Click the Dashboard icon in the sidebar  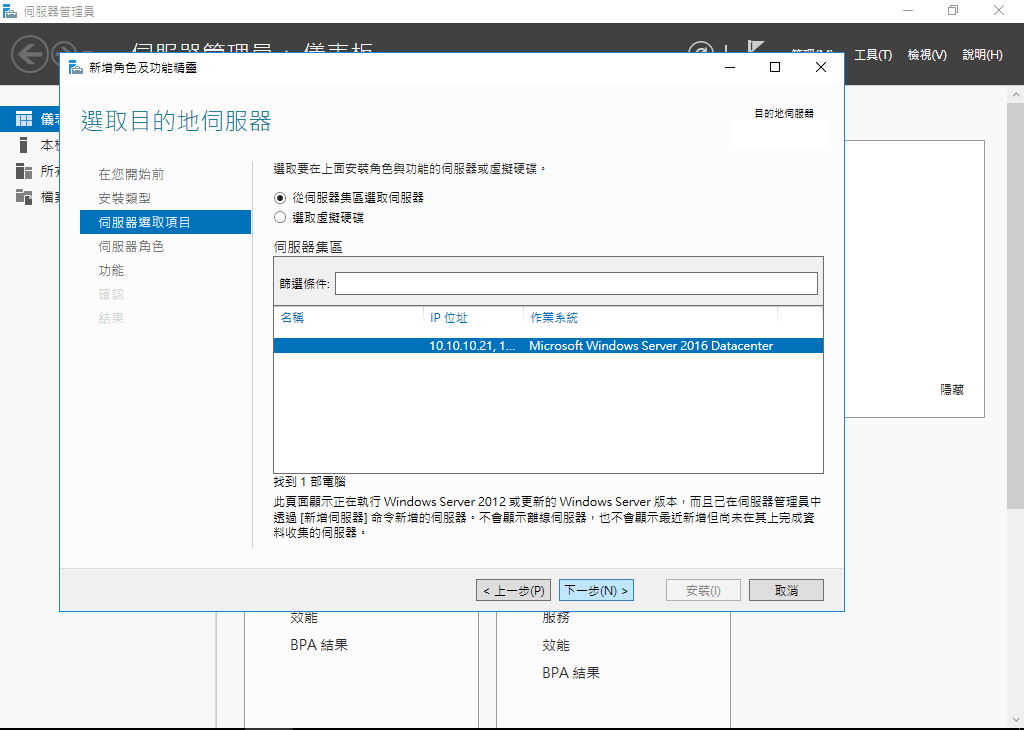pyautogui.click(x=24, y=119)
